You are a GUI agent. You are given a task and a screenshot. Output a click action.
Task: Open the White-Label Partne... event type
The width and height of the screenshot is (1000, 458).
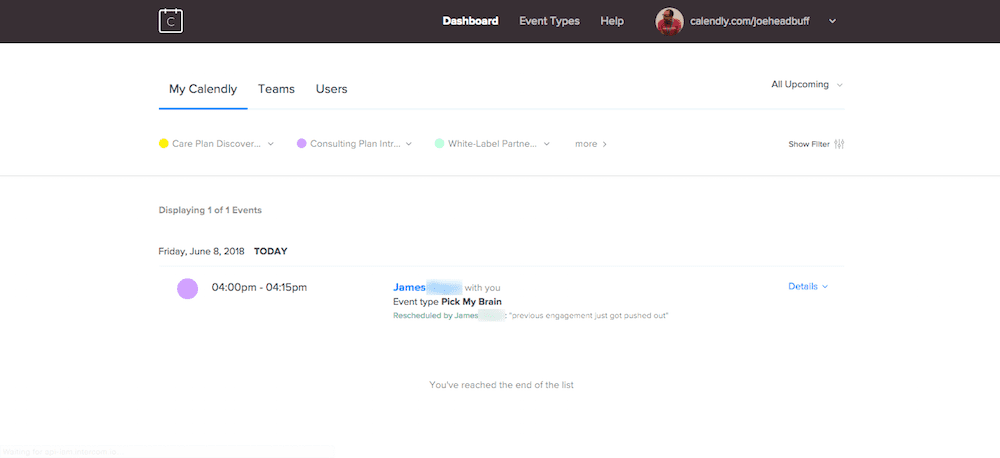[492, 144]
